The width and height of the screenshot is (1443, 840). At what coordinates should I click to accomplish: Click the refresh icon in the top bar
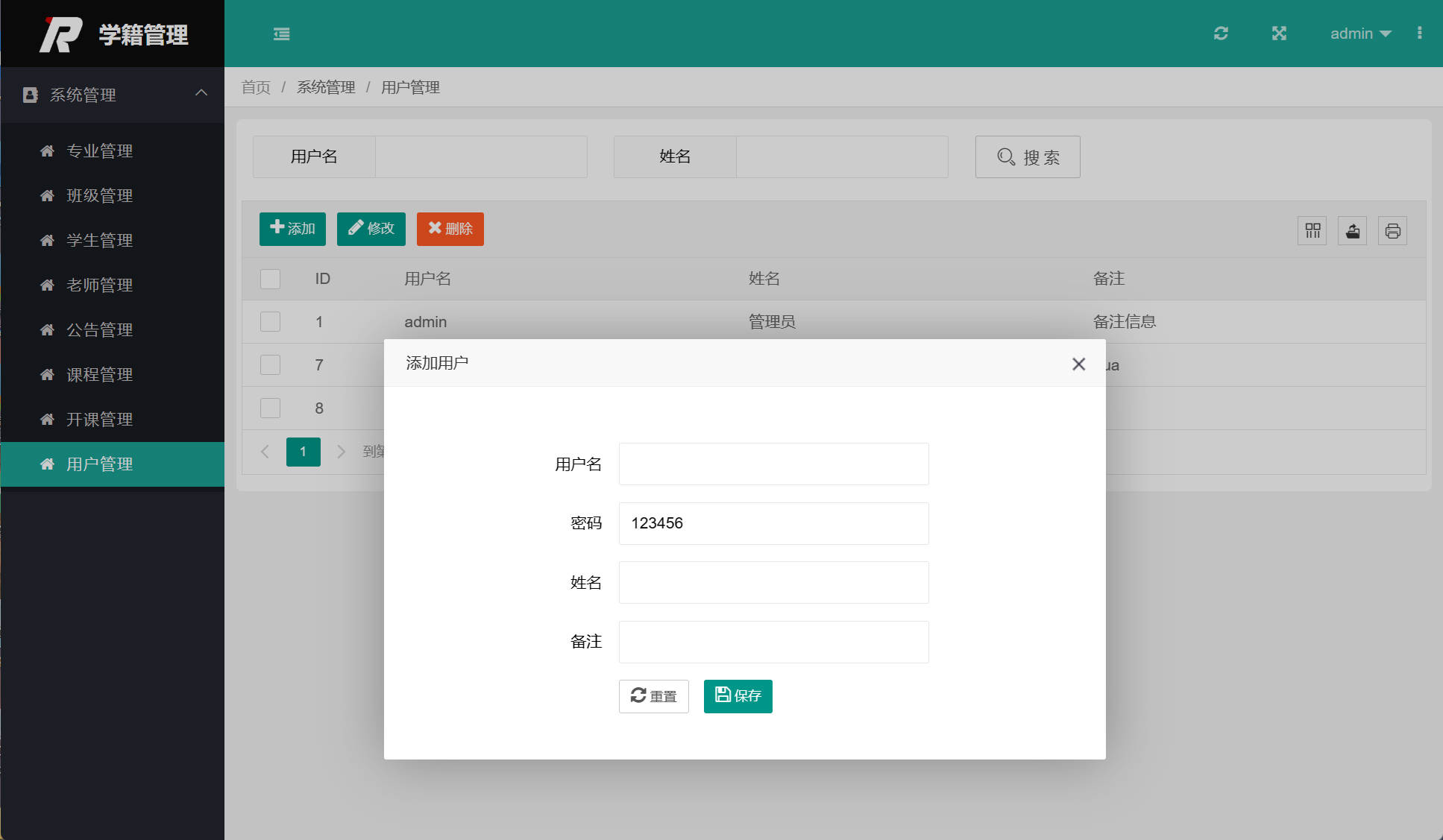tap(1221, 34)
